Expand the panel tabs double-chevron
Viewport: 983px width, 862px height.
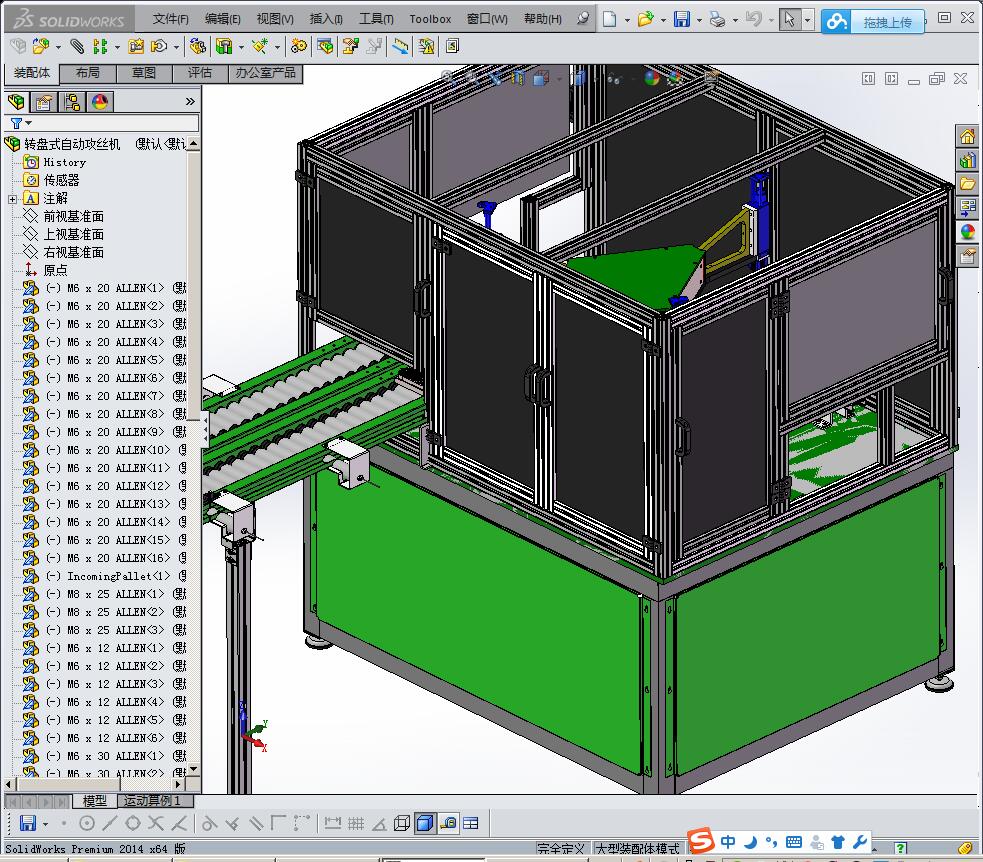[x=190, y=102]
